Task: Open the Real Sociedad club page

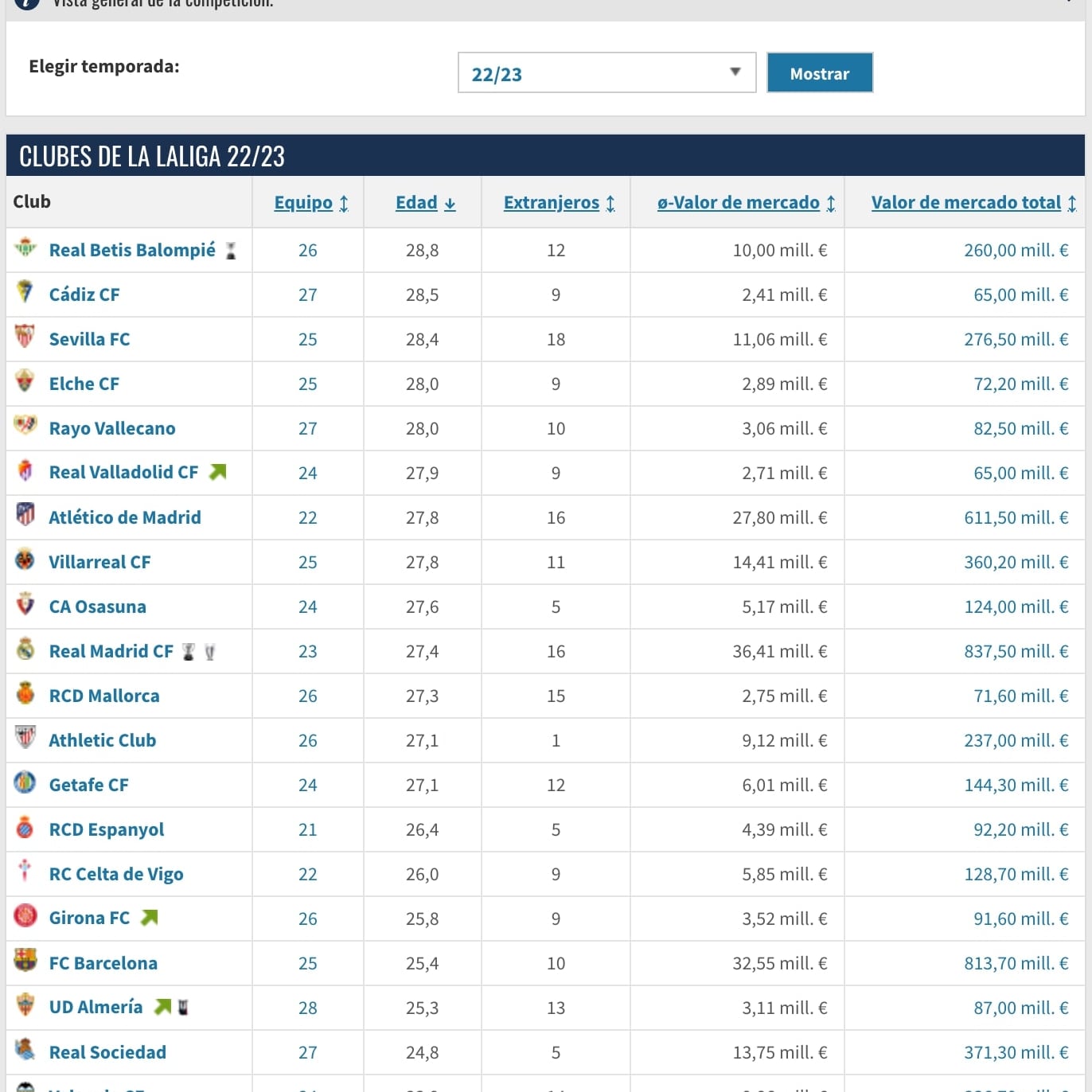Action: (107, 1052)
